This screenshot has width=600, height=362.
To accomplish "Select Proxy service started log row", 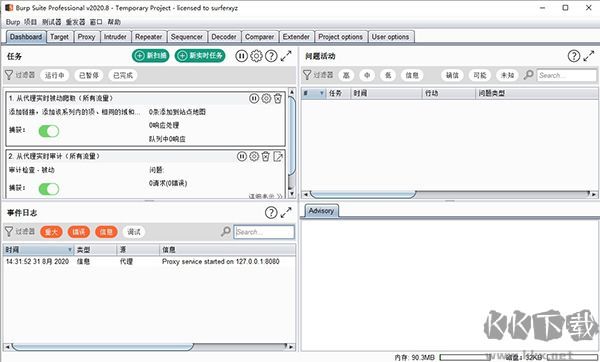I will pyautogui.click(x=149, y=261).
